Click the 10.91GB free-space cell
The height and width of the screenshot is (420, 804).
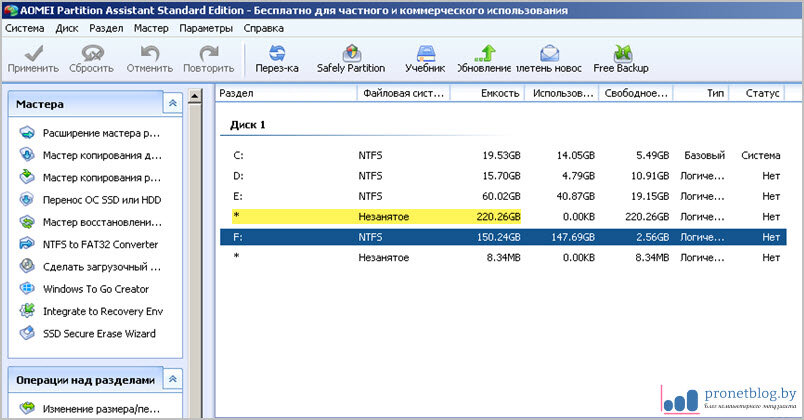650,175
